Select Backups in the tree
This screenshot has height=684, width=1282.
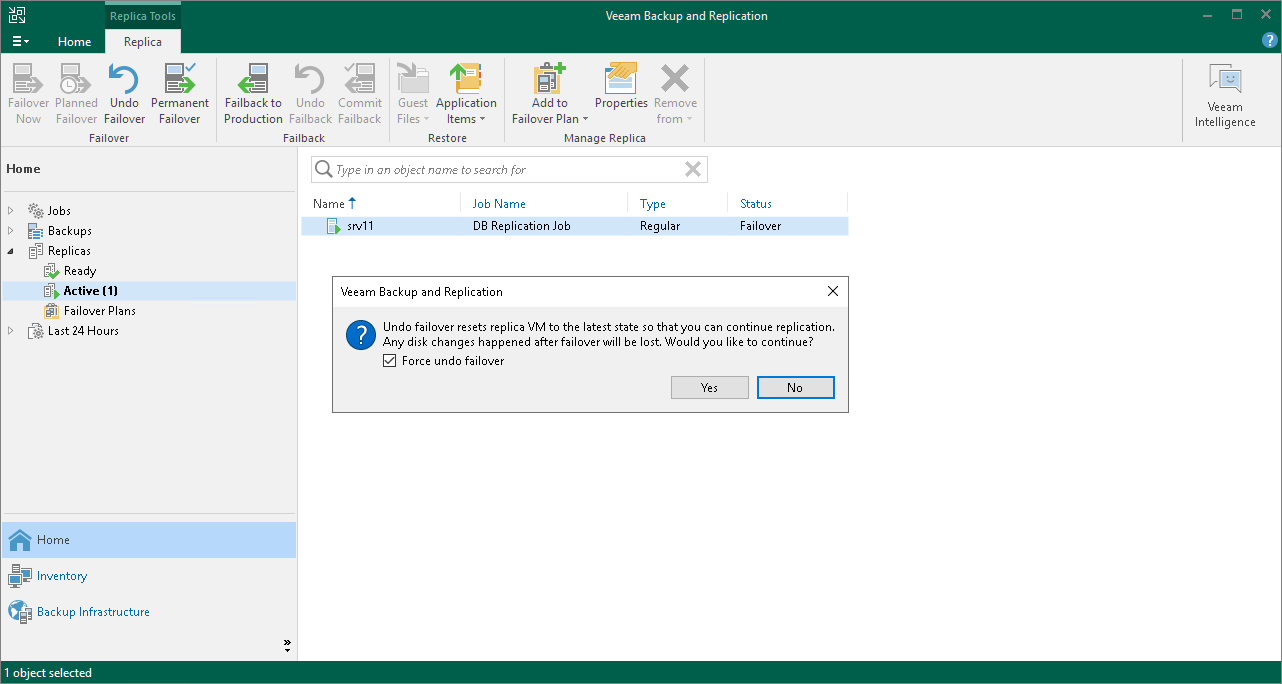tap(69, 231)
